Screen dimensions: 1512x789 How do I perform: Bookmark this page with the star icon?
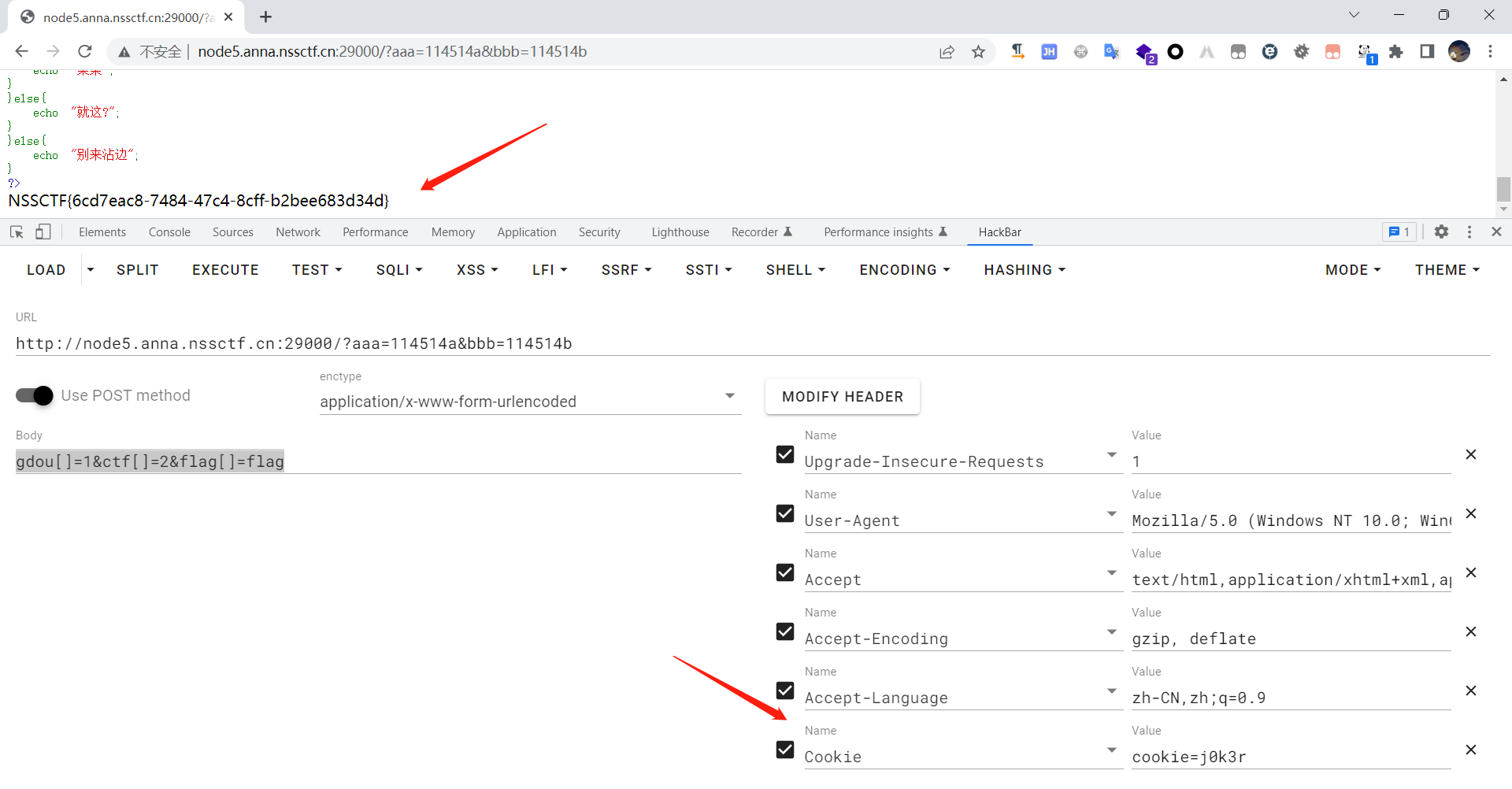(978, 52)
